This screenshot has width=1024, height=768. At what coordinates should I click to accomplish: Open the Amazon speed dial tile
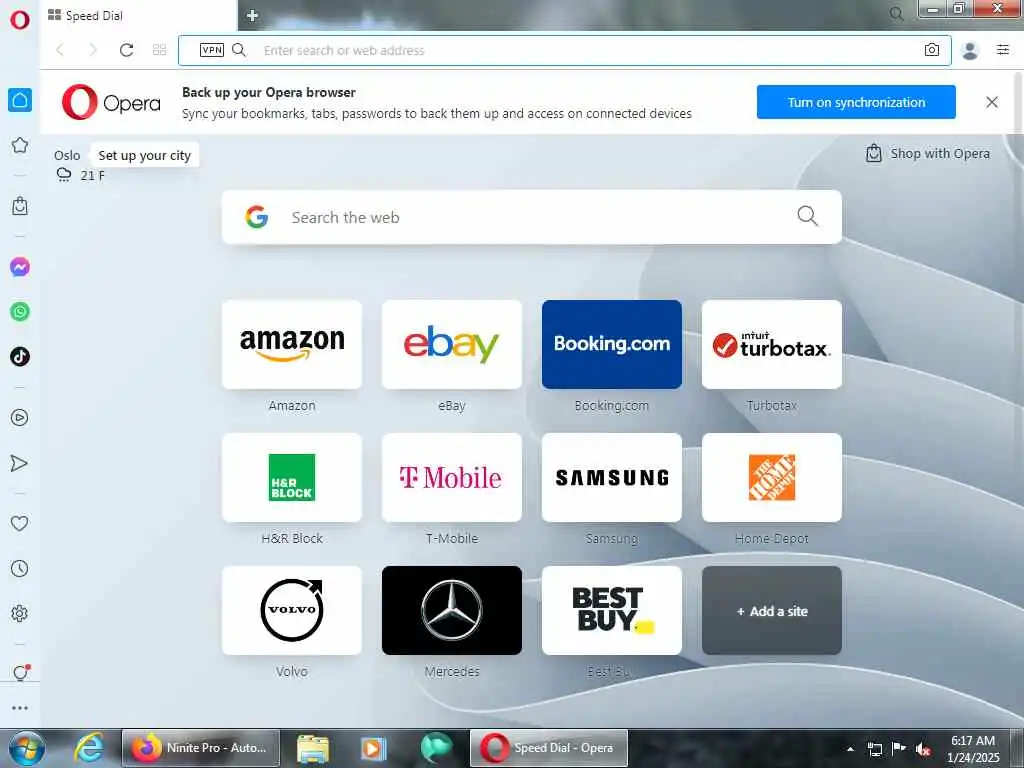(x=292, y=344)
